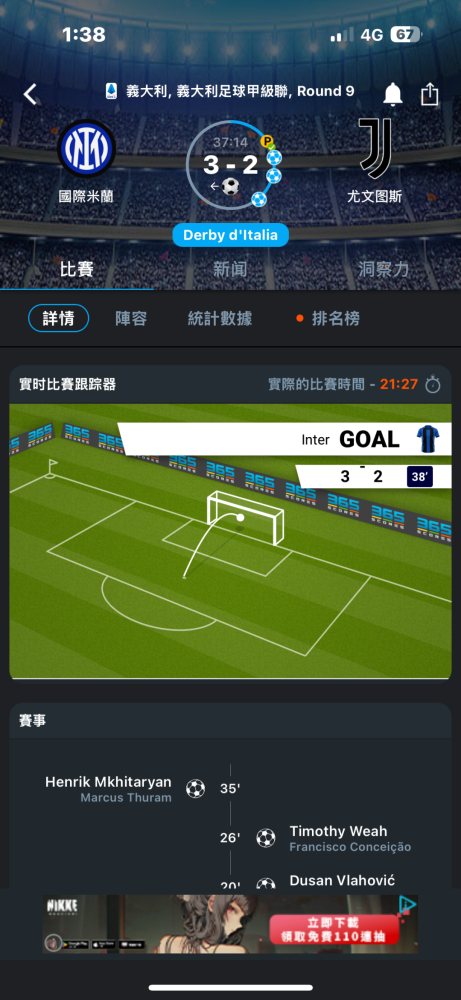This screenshot has width=461, height=1000.
Task: Open the NIKKE download ad banner
Action: coord(230,924)
